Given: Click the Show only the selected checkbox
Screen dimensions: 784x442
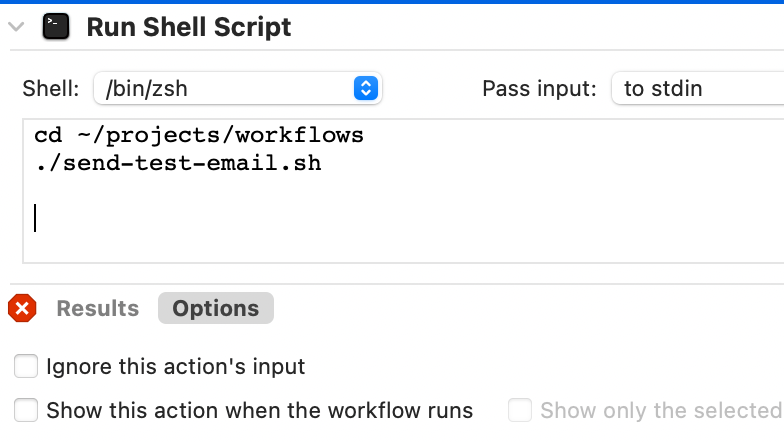Looking at the screenshot, I should 520,410.
